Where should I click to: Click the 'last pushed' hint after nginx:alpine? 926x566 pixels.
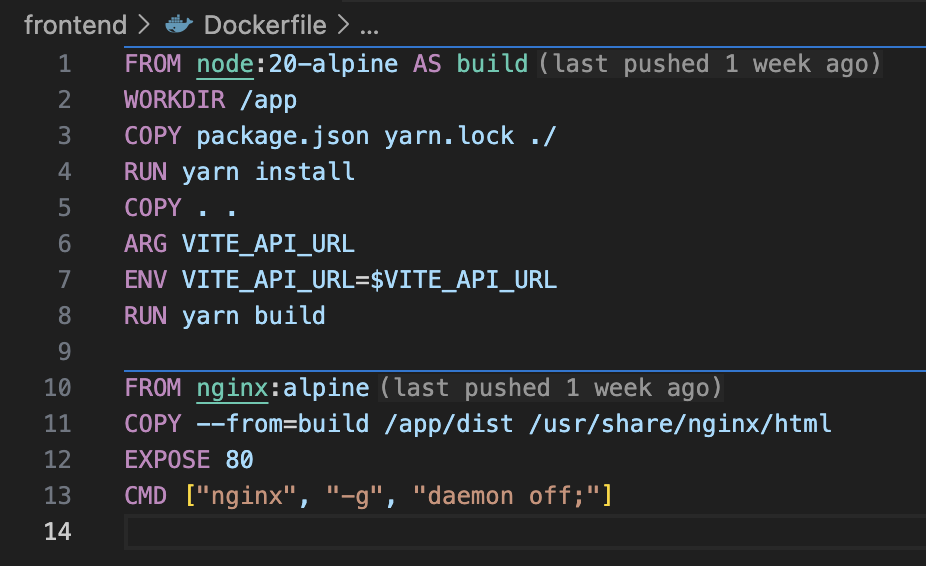click(x=550, y=388)
